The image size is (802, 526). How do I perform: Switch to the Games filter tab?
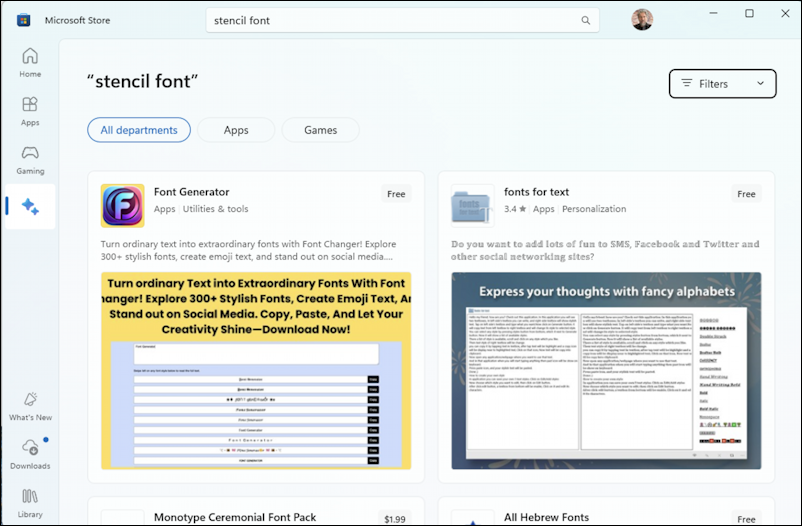click(x=321, y=130)
